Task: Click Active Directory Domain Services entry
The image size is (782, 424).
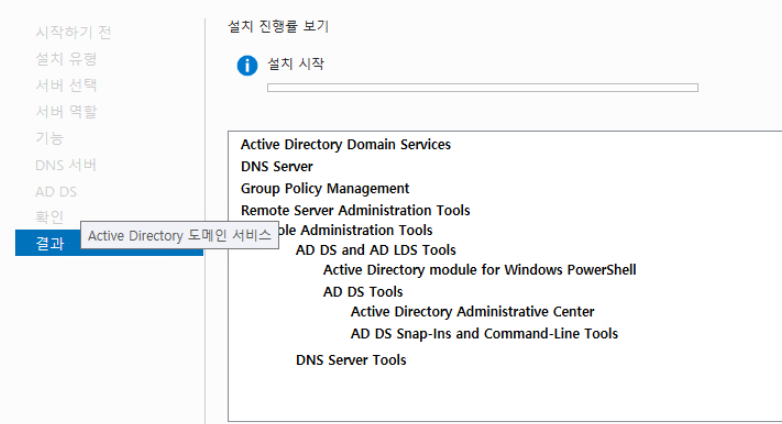Action: 346,144
